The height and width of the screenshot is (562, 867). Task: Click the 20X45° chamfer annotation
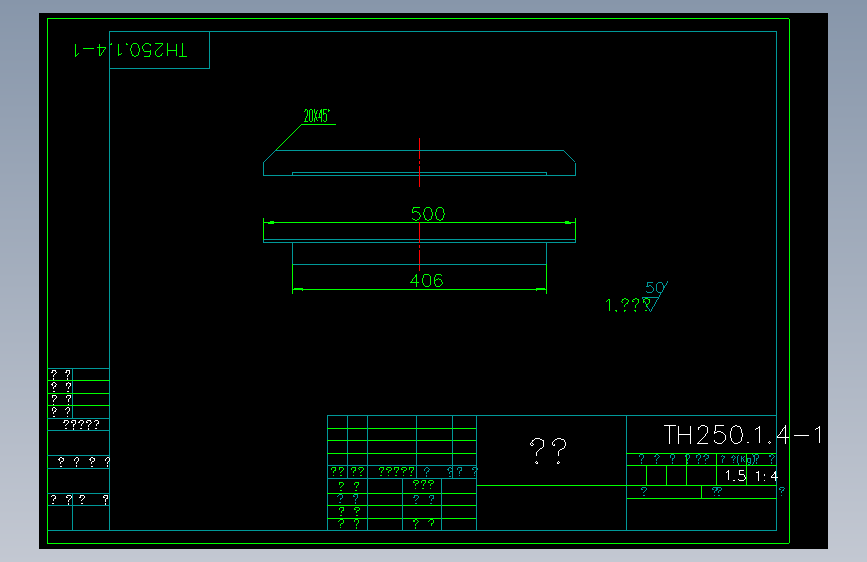click(x=317, y=116)
